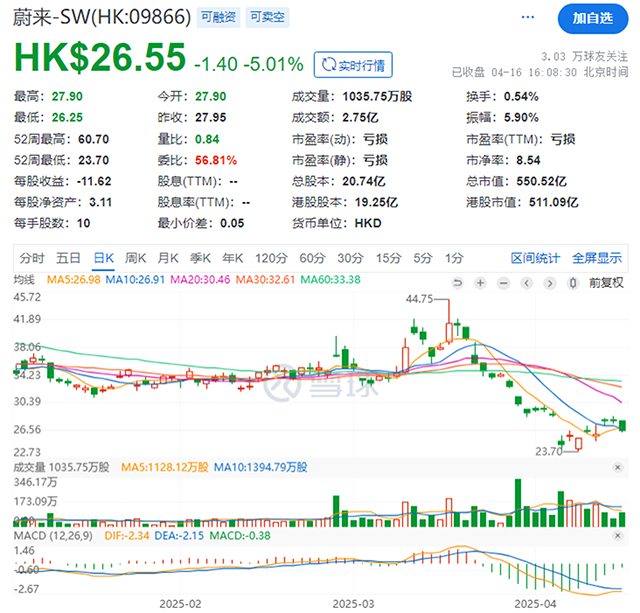Open the 前复权 adjustment dropdown
This screenshot has width=640, height=613.
pyautogui.click(x=606, y=283)
